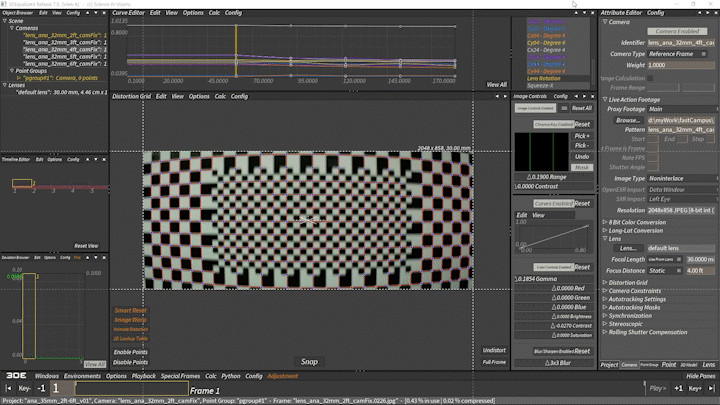This screenshot has height=405, width=720.
Task: Click Deviation Browser up-arrow pane icon
Action: (x=88, y=258)
